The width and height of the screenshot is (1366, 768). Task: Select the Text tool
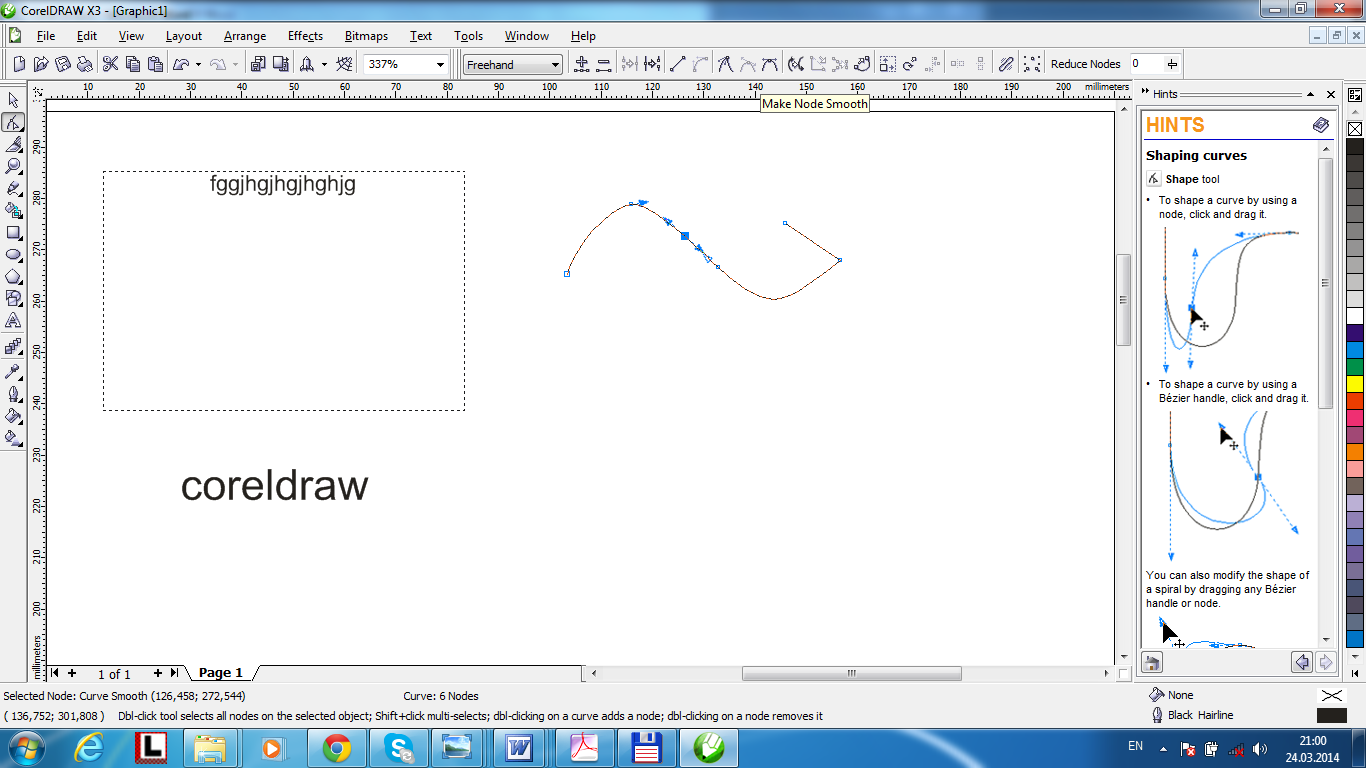13,320
